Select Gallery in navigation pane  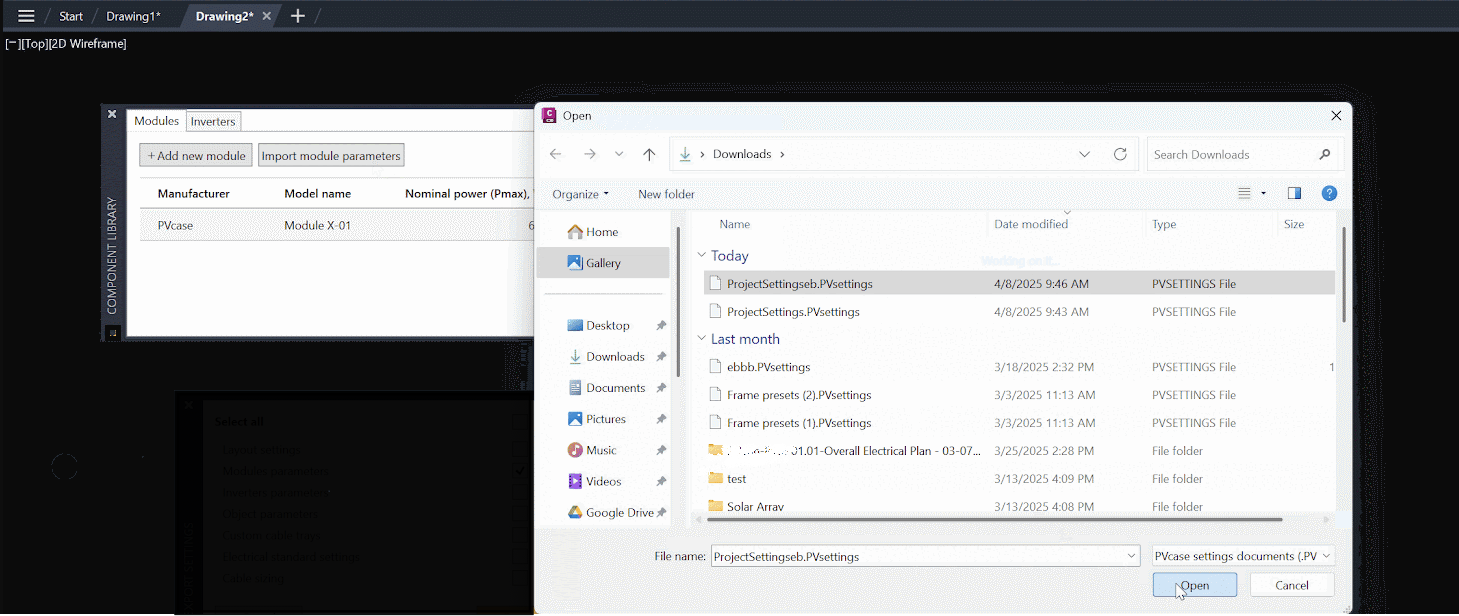click(x=603, y=263)
